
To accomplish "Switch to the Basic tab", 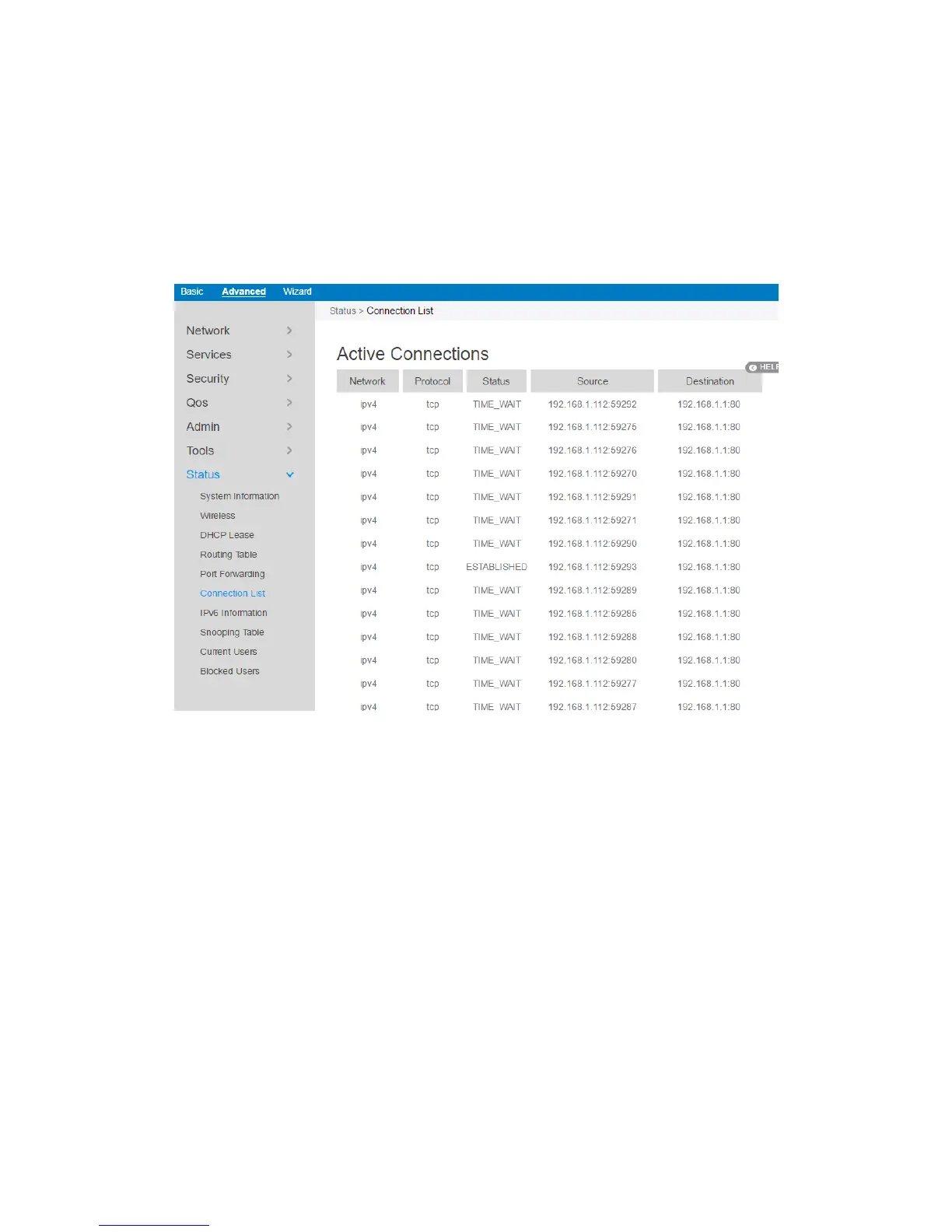I will [192, 292].
